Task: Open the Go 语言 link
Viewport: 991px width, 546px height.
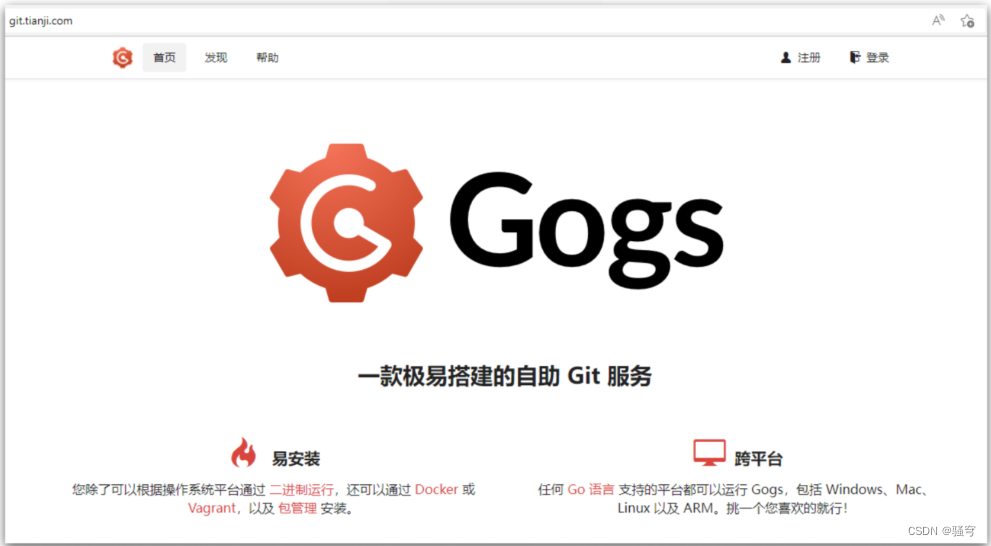Action: point(590,490)
